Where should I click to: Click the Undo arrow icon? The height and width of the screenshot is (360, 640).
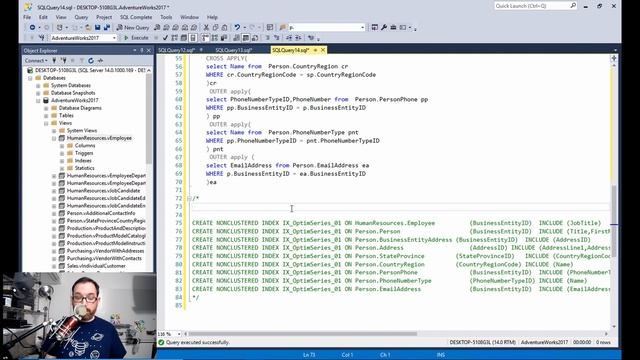pos(237,27)
